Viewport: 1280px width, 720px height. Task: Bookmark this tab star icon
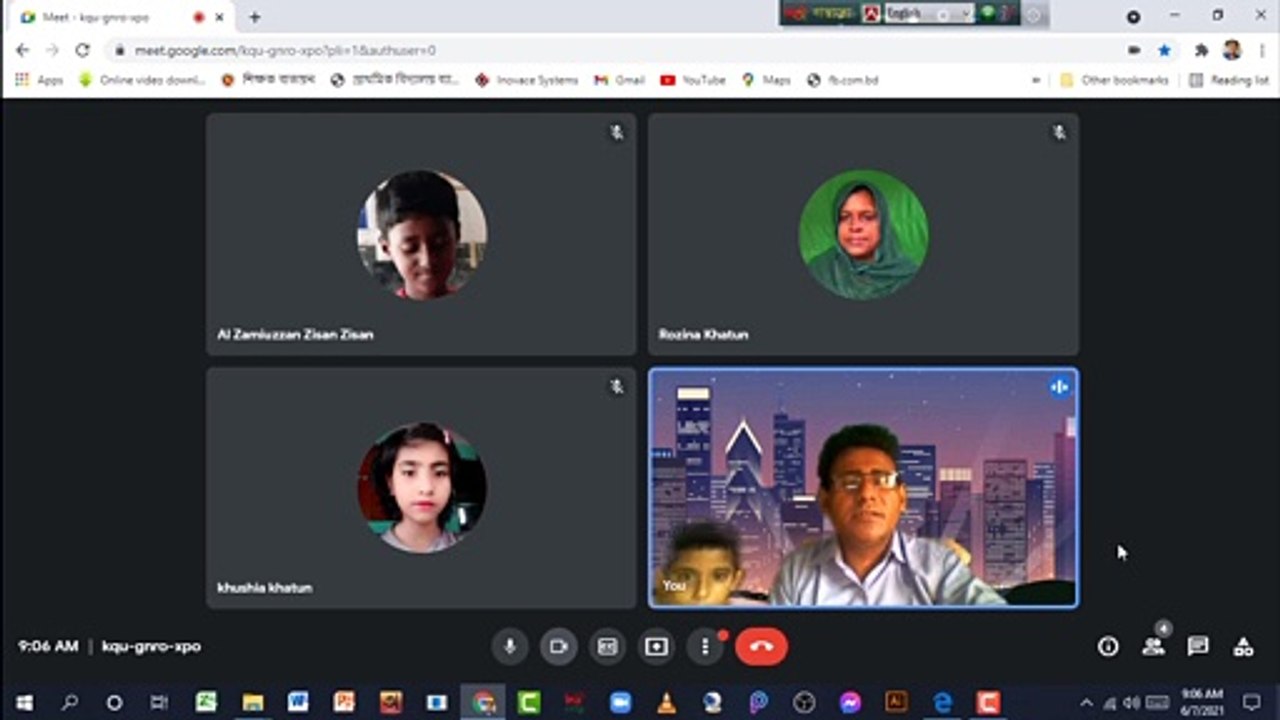pos(1164,50)
